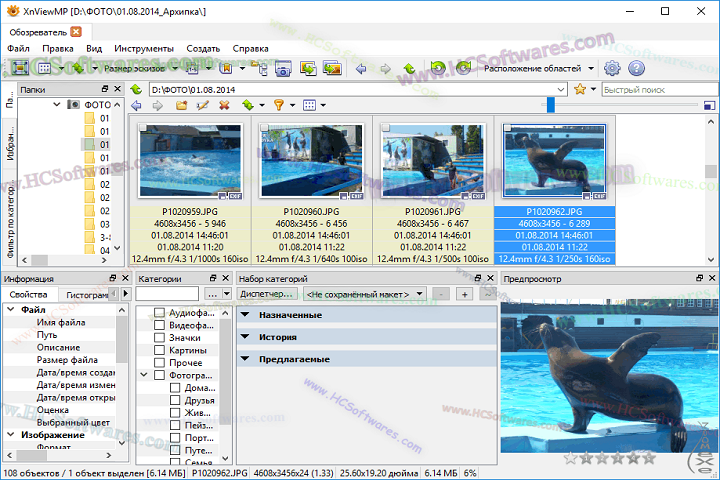Viewport: 720px width, 480px height.
Task: Rotate clockwise with the gray rotate icon
Action: pyautogui.click(x=463, y=68)
